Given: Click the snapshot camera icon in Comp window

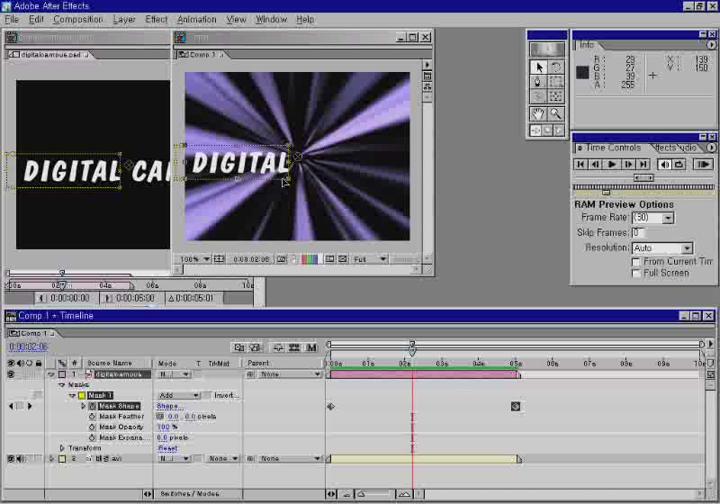Looking at the screenshot, I should [x=281, y=259].
